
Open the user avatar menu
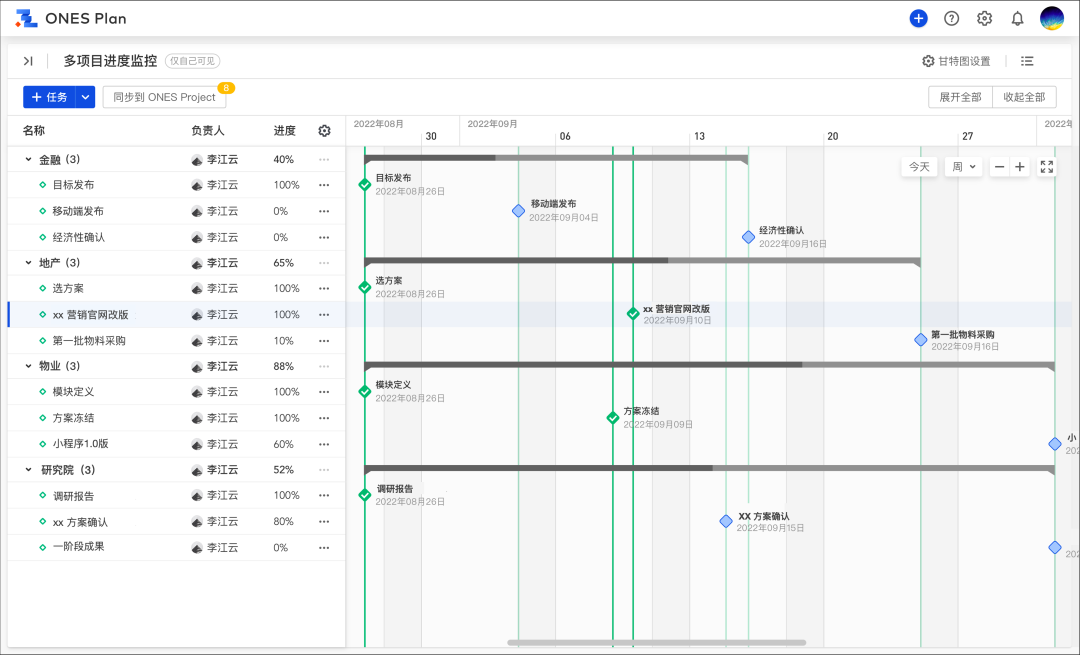pyautogui.click(x=1051, y=19)
